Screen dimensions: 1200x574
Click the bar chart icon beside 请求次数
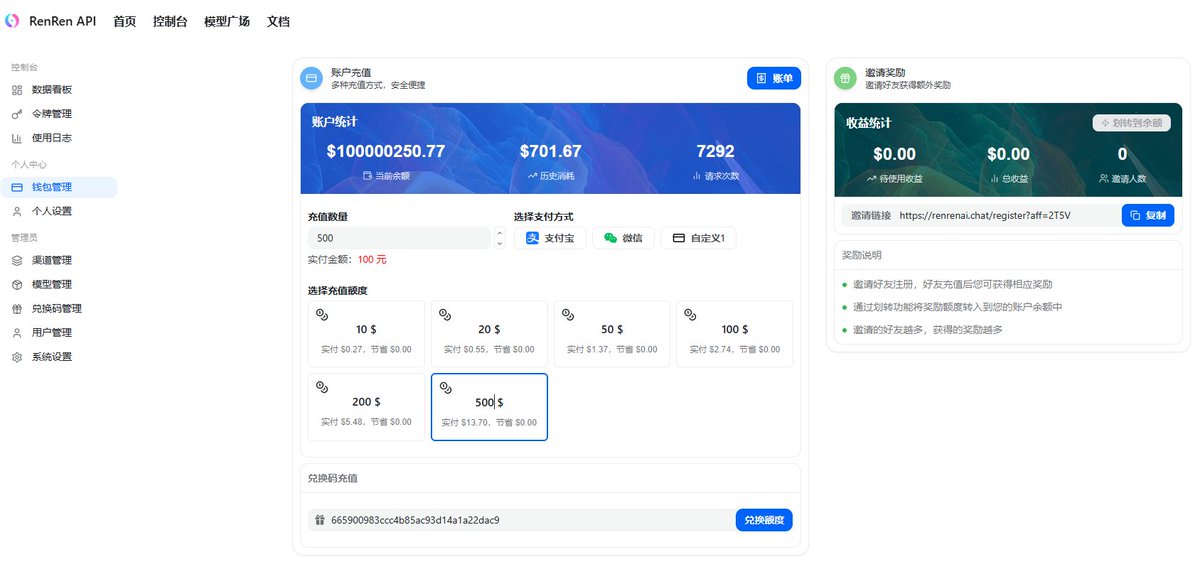[696, 175]
